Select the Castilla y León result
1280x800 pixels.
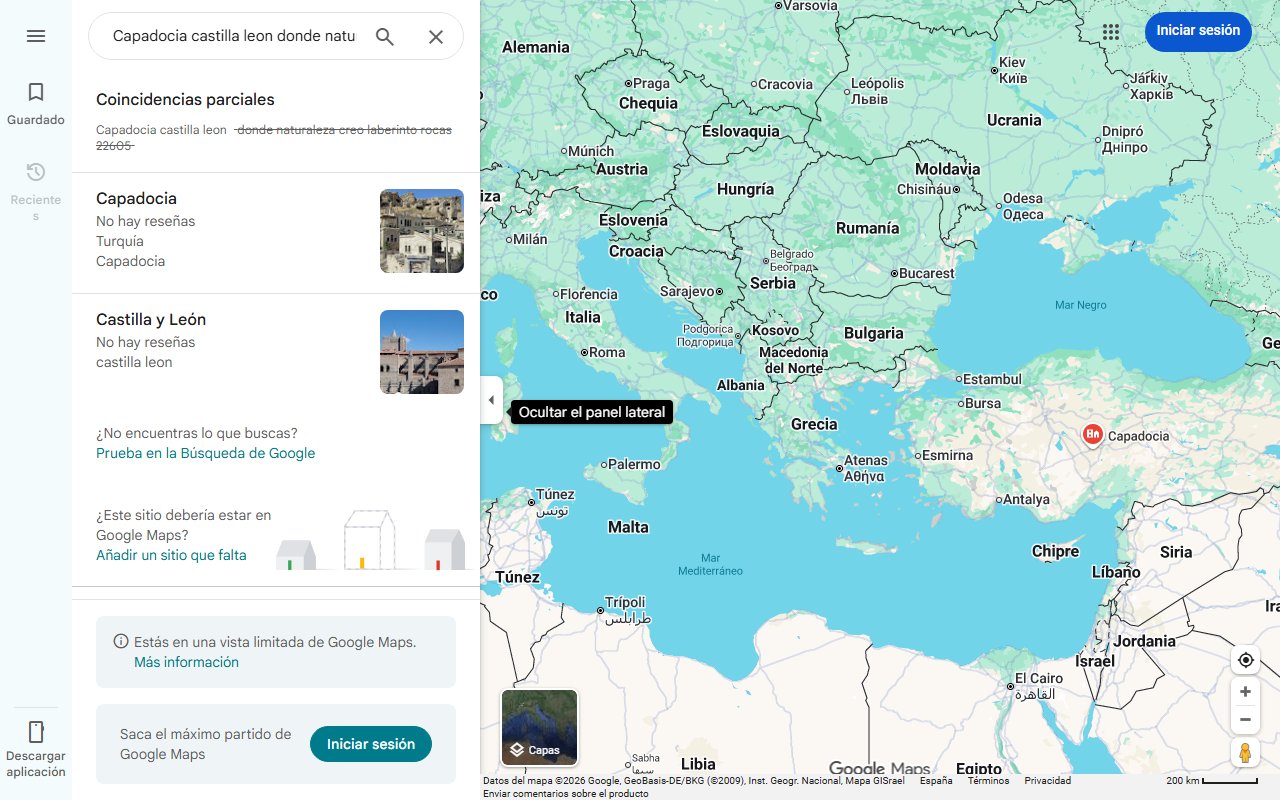pyautogui.click(x=151, y=320)
